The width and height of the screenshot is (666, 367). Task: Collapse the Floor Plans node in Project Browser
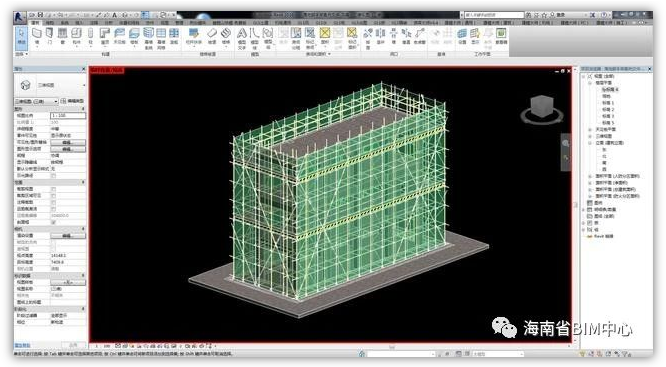pos(590,83)
